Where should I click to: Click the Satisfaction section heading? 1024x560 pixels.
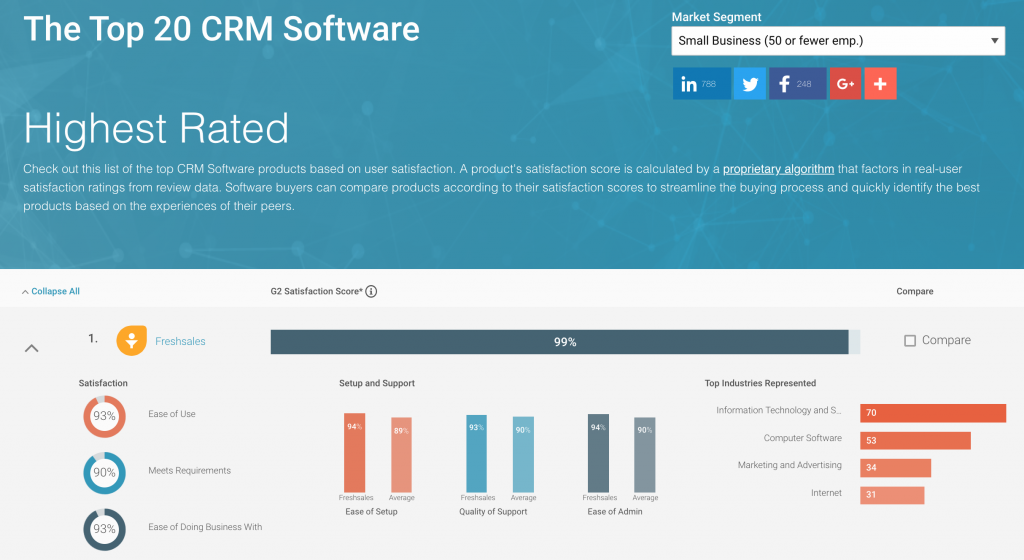point(103,383)
